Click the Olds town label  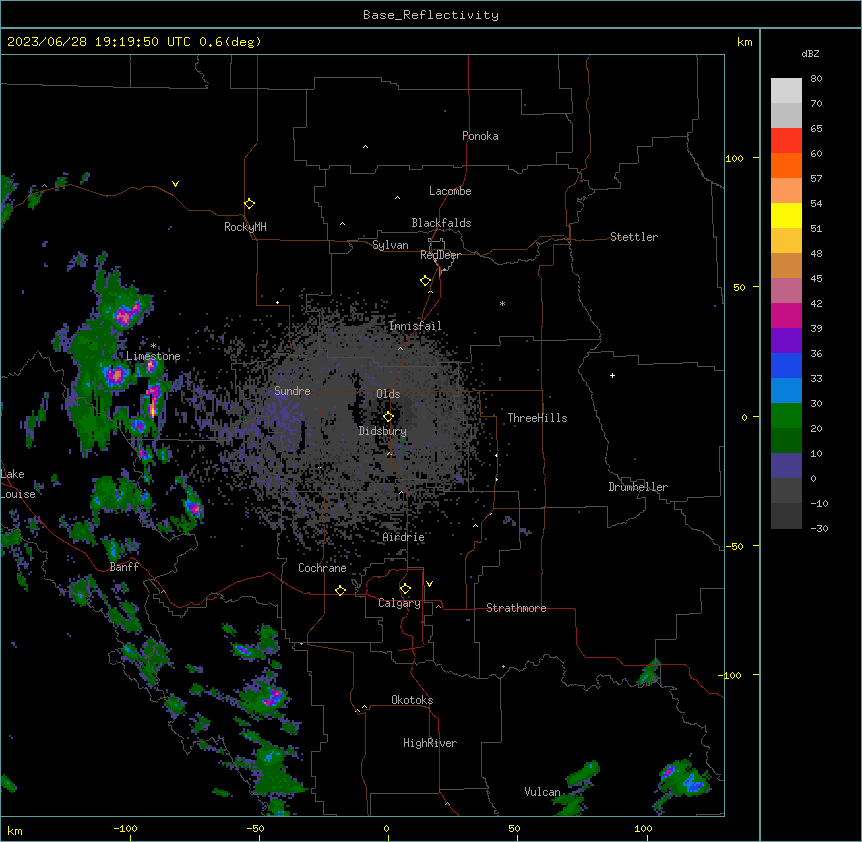388,394
